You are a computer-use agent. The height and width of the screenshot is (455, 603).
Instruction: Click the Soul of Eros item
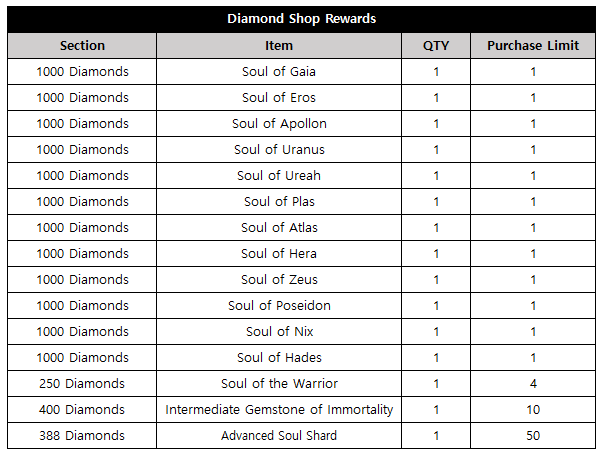(279, 98)
